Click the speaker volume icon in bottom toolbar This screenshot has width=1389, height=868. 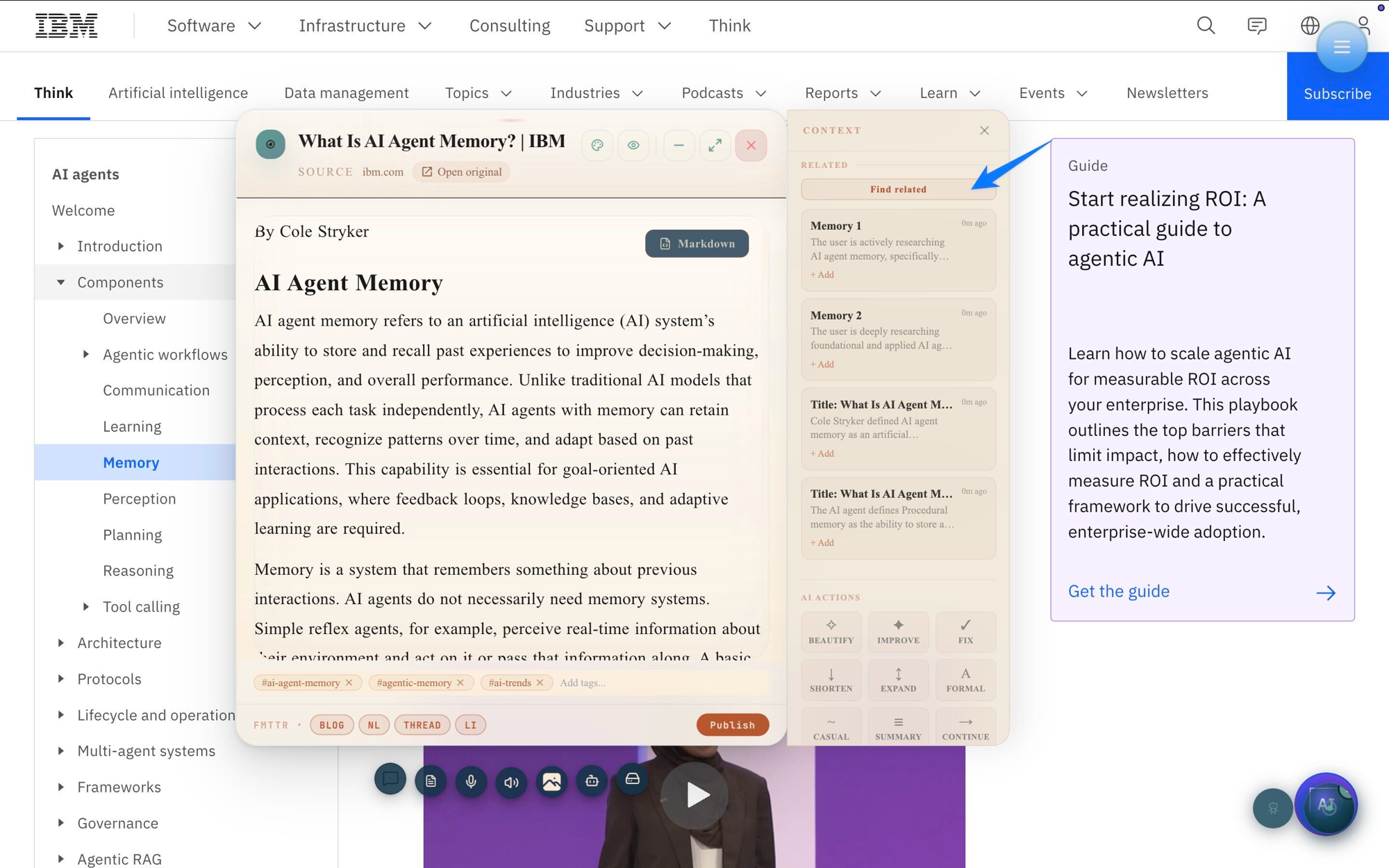(511, 782)
